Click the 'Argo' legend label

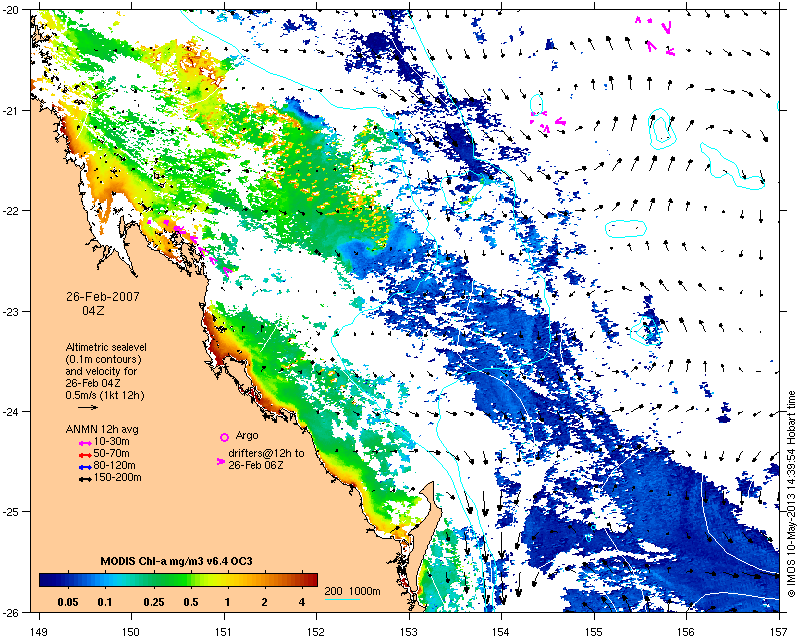pyautogui.click(x=247, y=436)
